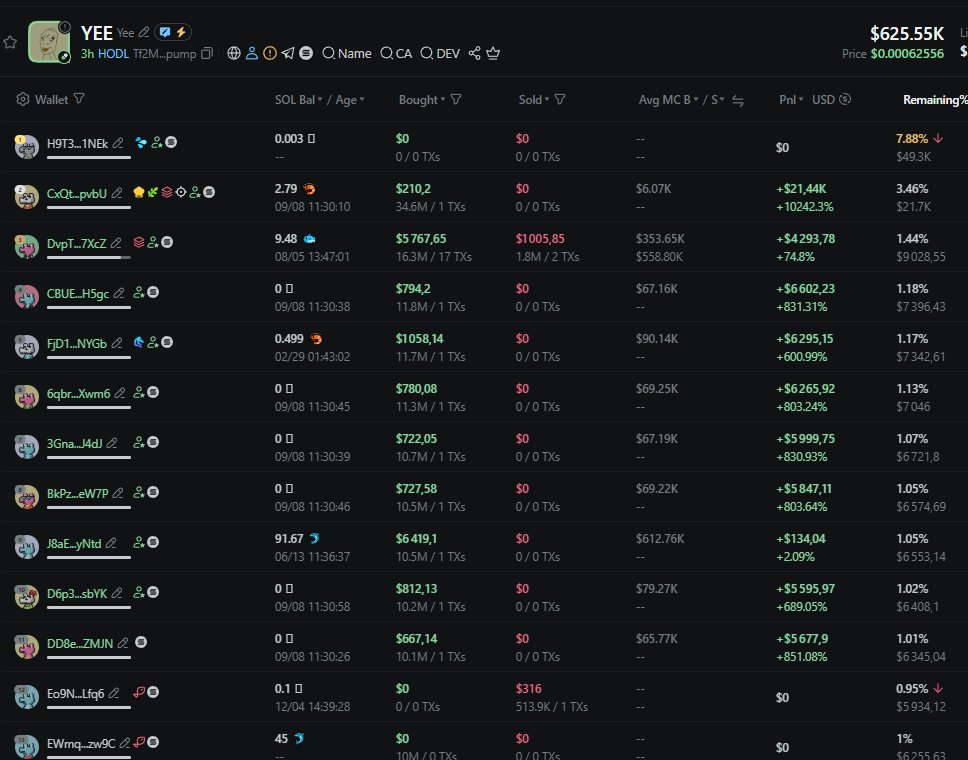Click pink transfer tag on Eo9N...Lfq6
This screenshot has height=760, width=968.
(139, 692)
